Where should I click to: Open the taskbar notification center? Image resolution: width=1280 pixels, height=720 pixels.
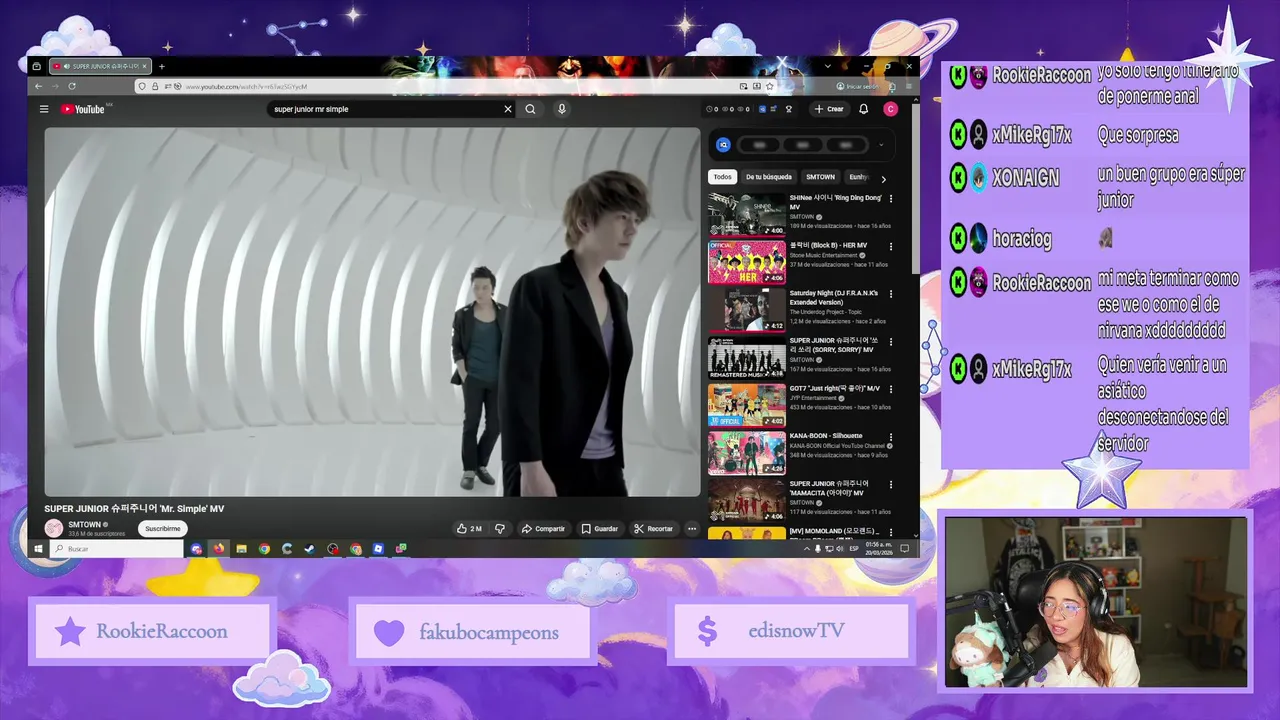click(905, 549)
